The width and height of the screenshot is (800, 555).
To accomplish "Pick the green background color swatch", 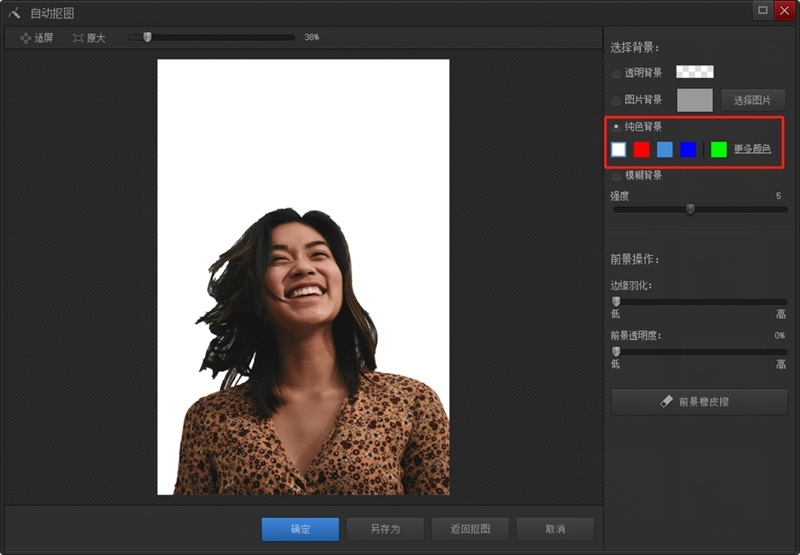I will coord(718,149).
